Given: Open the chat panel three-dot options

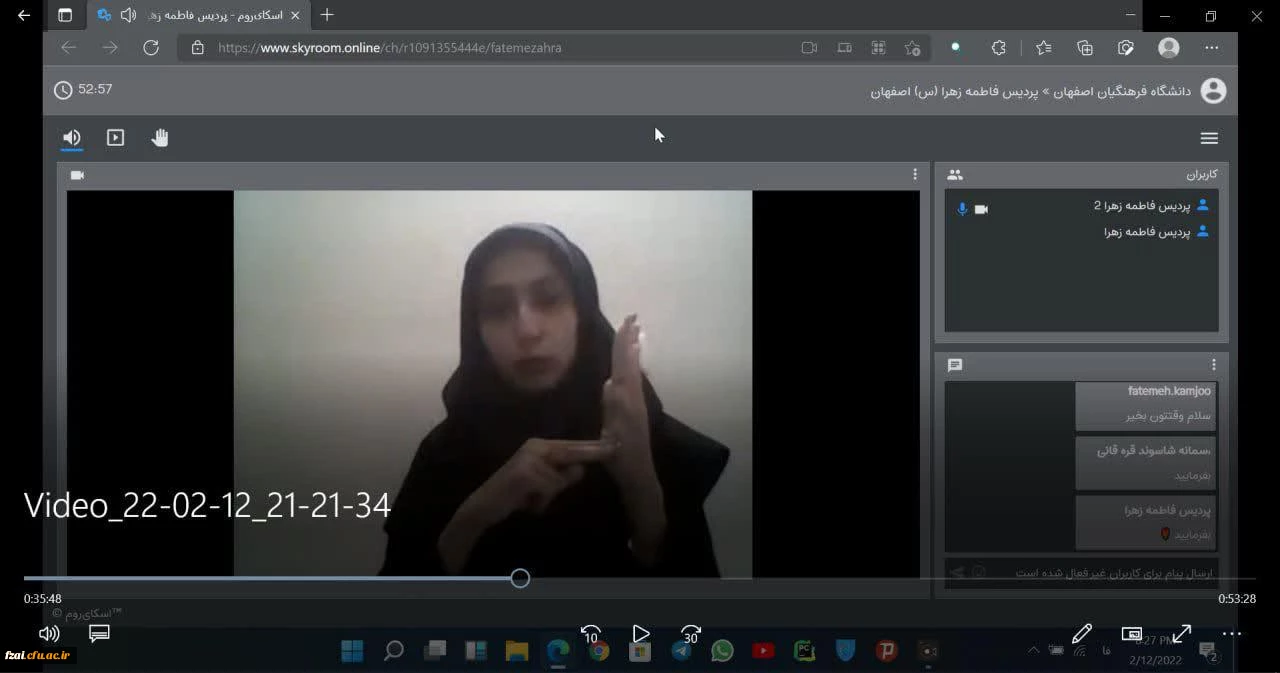Looking at the screenshot, I should point(1214,365).
